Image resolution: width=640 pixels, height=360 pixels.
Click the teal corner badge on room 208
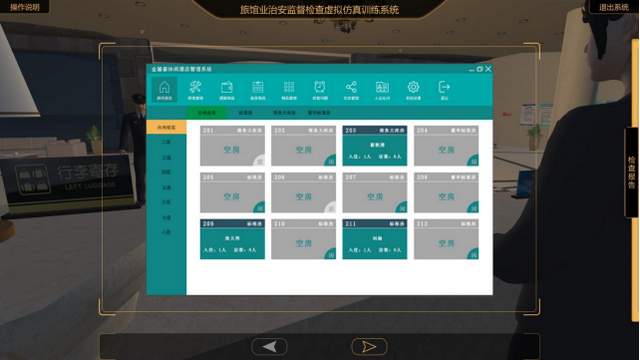(x=473, y=208)
